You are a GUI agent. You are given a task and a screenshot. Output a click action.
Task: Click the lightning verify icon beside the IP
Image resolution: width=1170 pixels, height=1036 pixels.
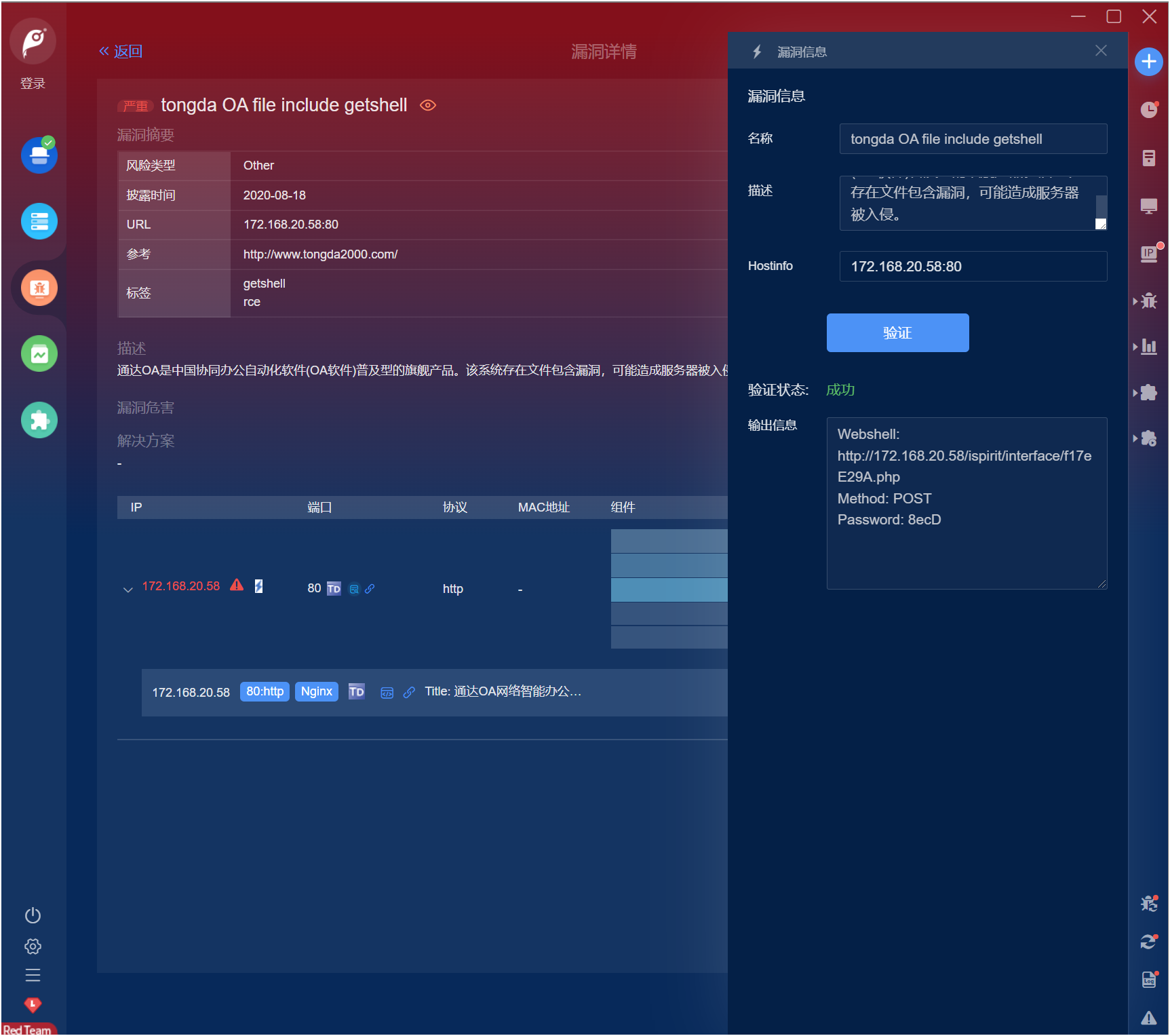point(258,586)
